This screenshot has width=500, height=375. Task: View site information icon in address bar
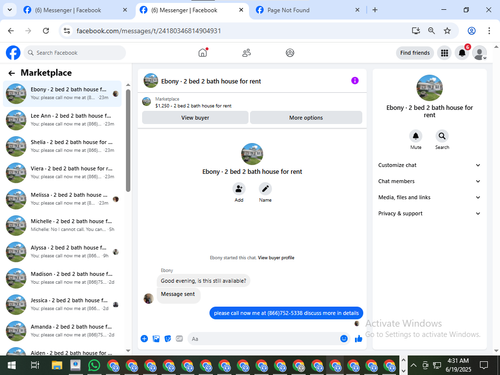tap(67, 31)
